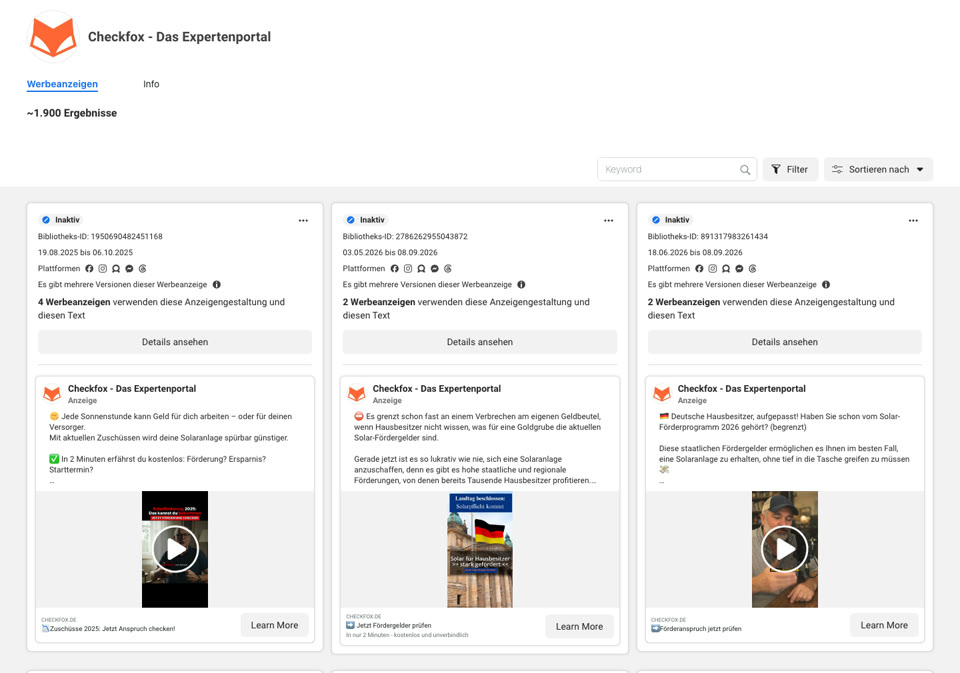Click the Checkfox - Das Expertenportal page title
This screenshot has height=673, width=960.
point(179,37)
